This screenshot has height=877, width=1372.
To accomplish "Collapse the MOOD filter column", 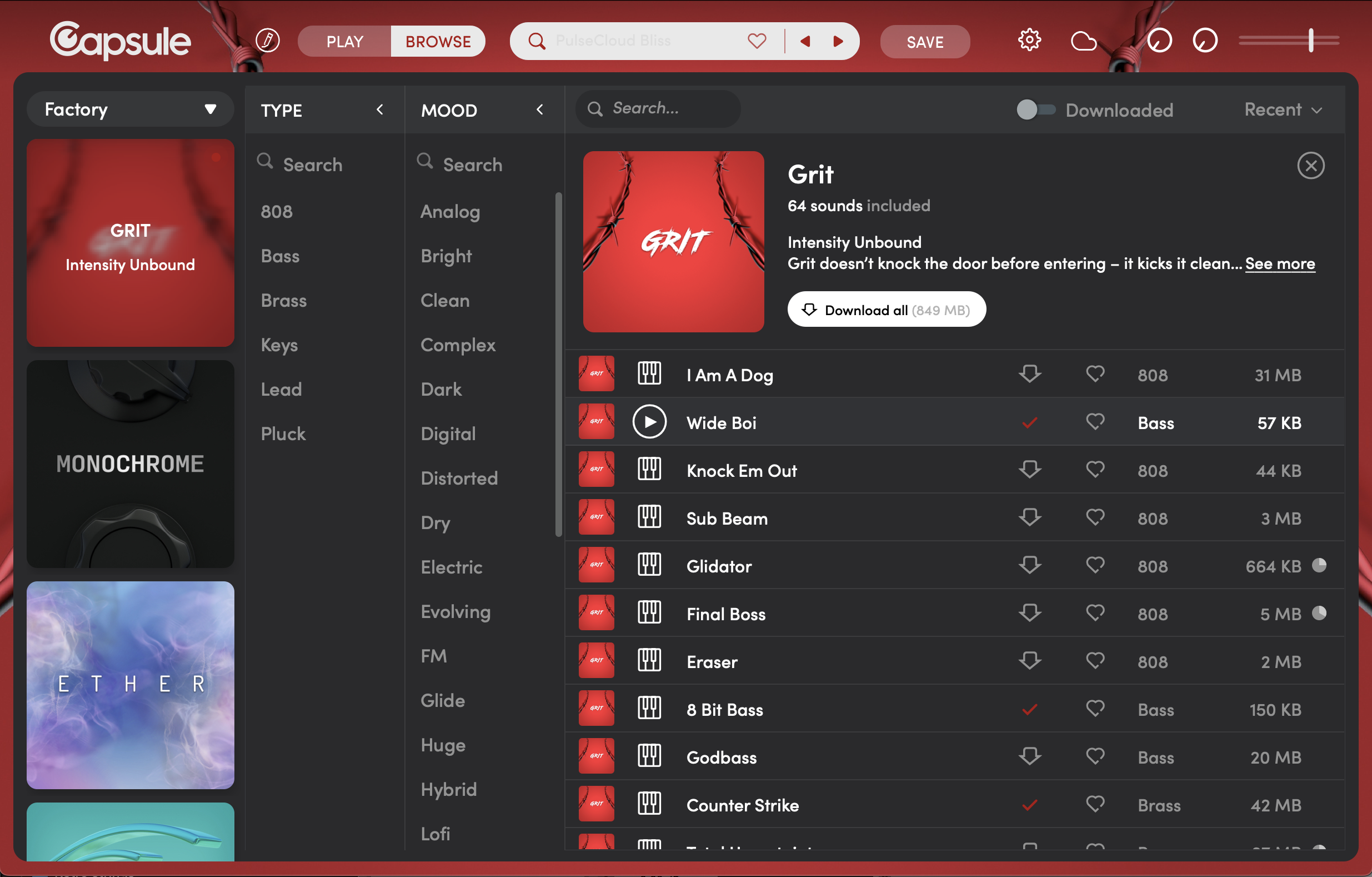I will click(539, 109).
